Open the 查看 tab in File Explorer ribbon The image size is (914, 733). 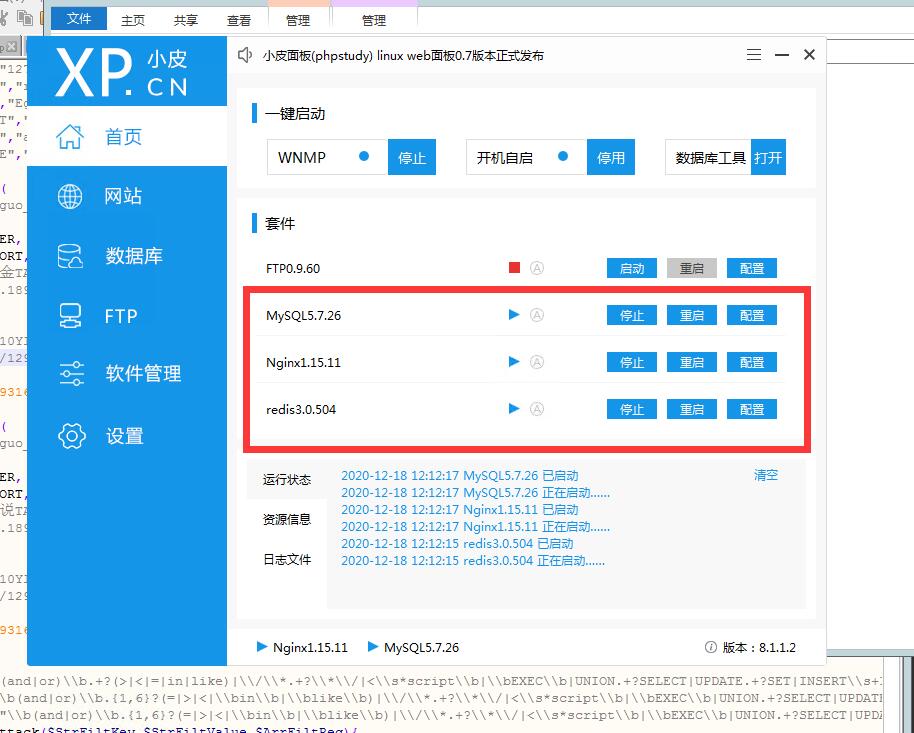click(x=239, y=20)
